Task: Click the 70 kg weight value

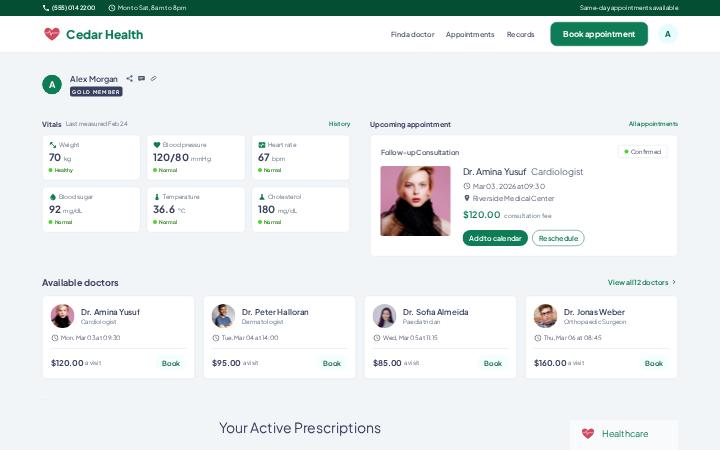Action: pyautogui.click(x=60, y=158)
